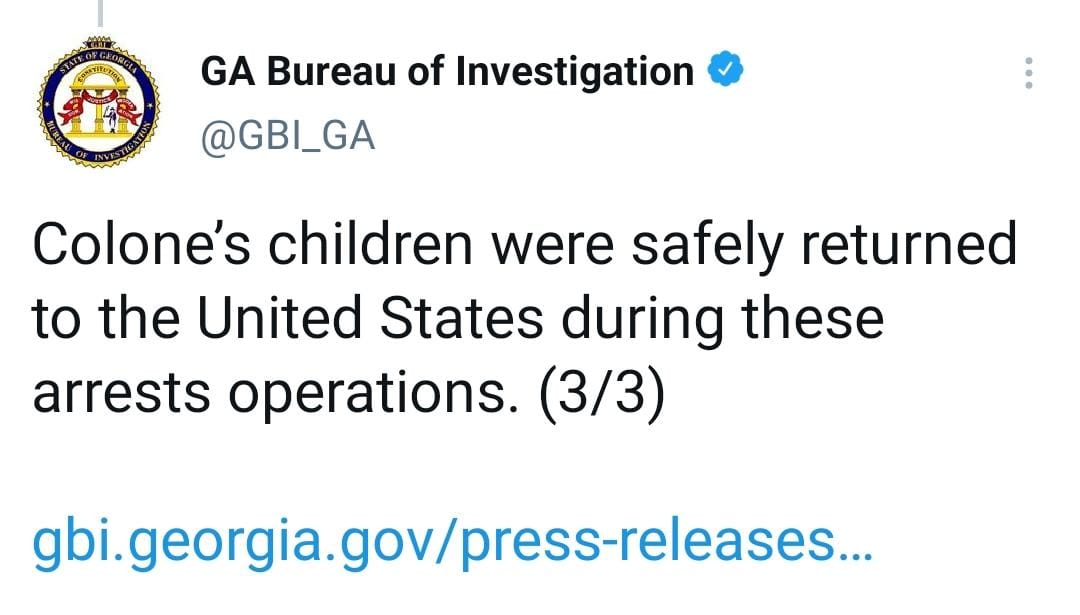Click "United States" in the tweet text
Image resolution: width=1080 pixels, height=615 pixels.
[367, 320]
